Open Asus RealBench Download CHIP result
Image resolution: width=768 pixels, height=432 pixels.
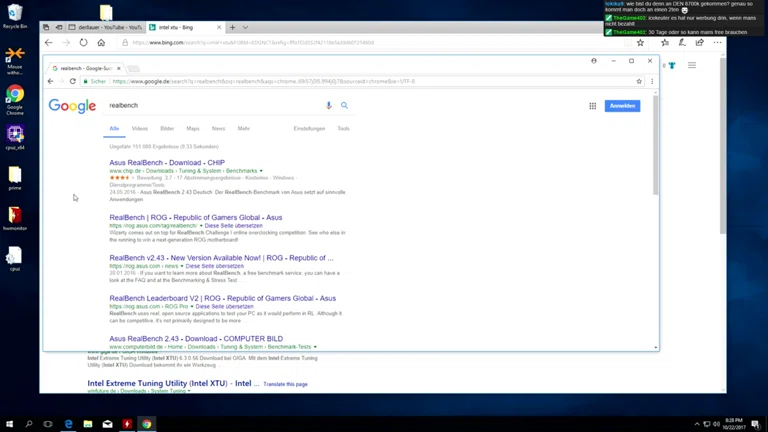point(167,163)
